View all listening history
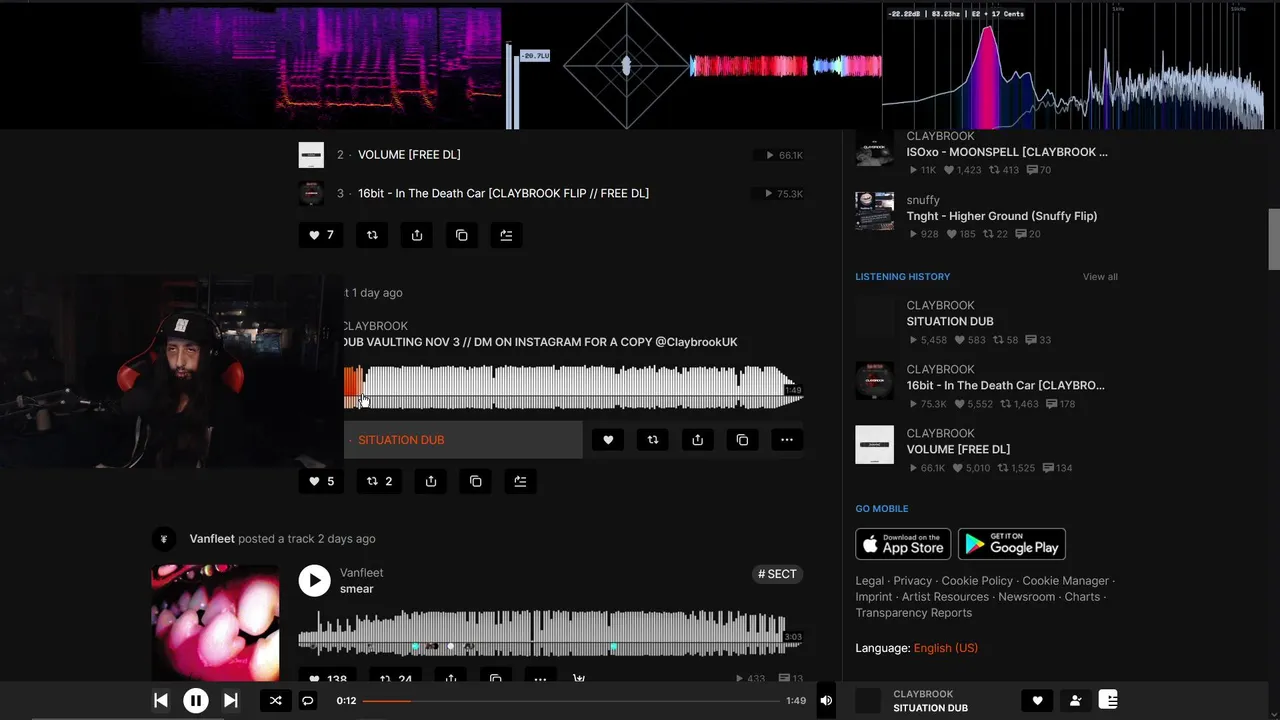The image size is (1280, 720). [1100, 277]
